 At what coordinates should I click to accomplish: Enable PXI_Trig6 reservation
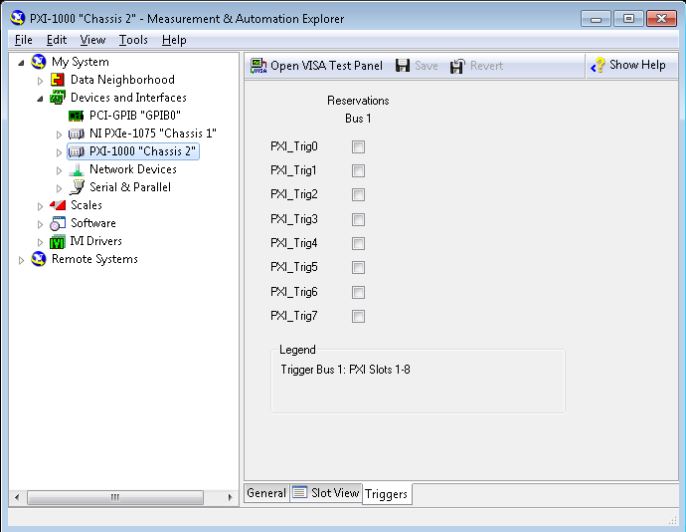[358, 292]
